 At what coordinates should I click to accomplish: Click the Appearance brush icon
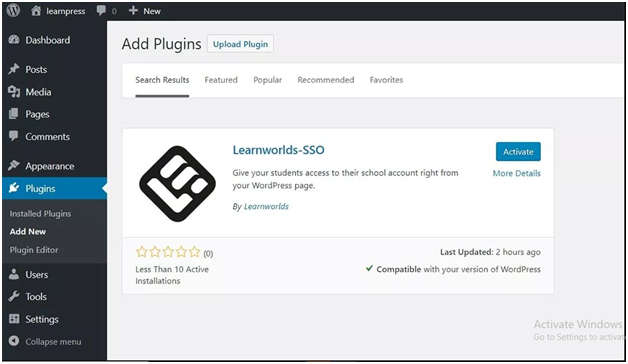14,165
